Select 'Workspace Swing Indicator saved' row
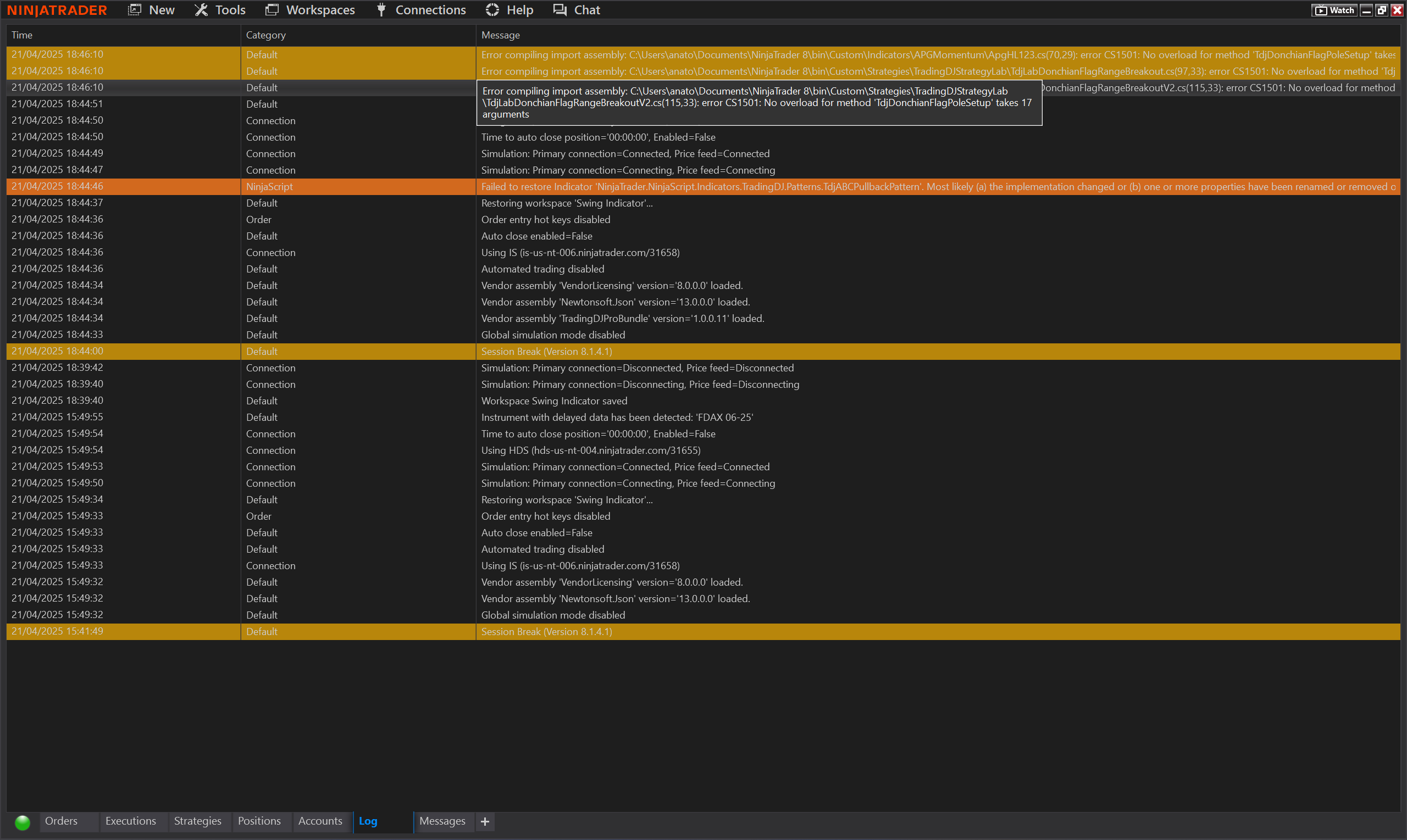Screen dimensions: 1407x840 pos(703,400)
